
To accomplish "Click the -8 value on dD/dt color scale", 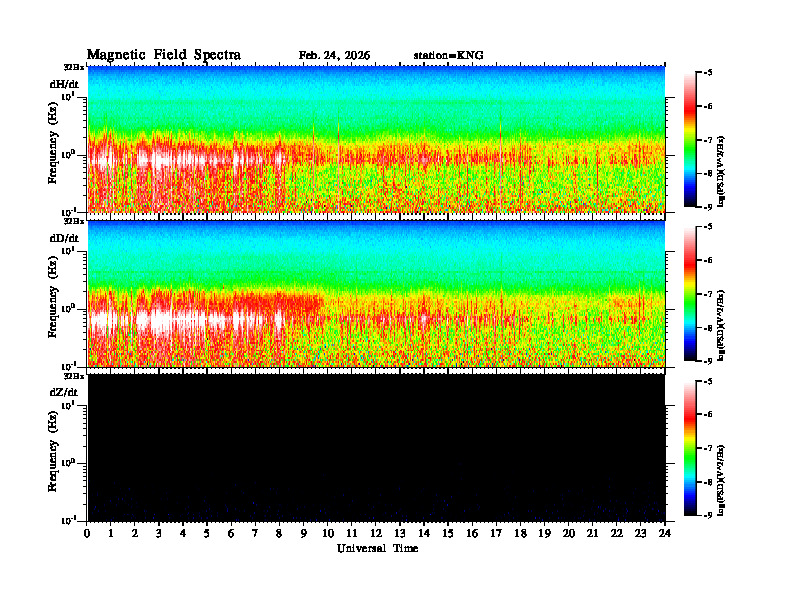I will pyautogui.click(x=708, y=328).
